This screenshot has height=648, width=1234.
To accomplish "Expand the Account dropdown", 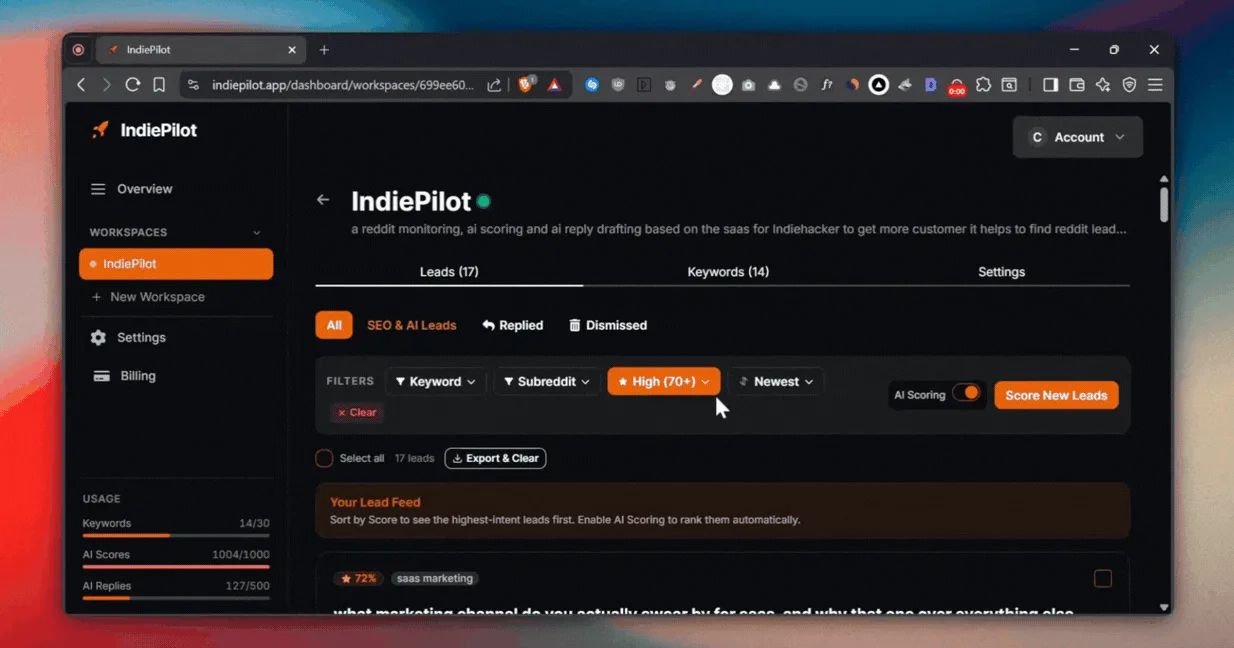I will tap(1078, 137).
